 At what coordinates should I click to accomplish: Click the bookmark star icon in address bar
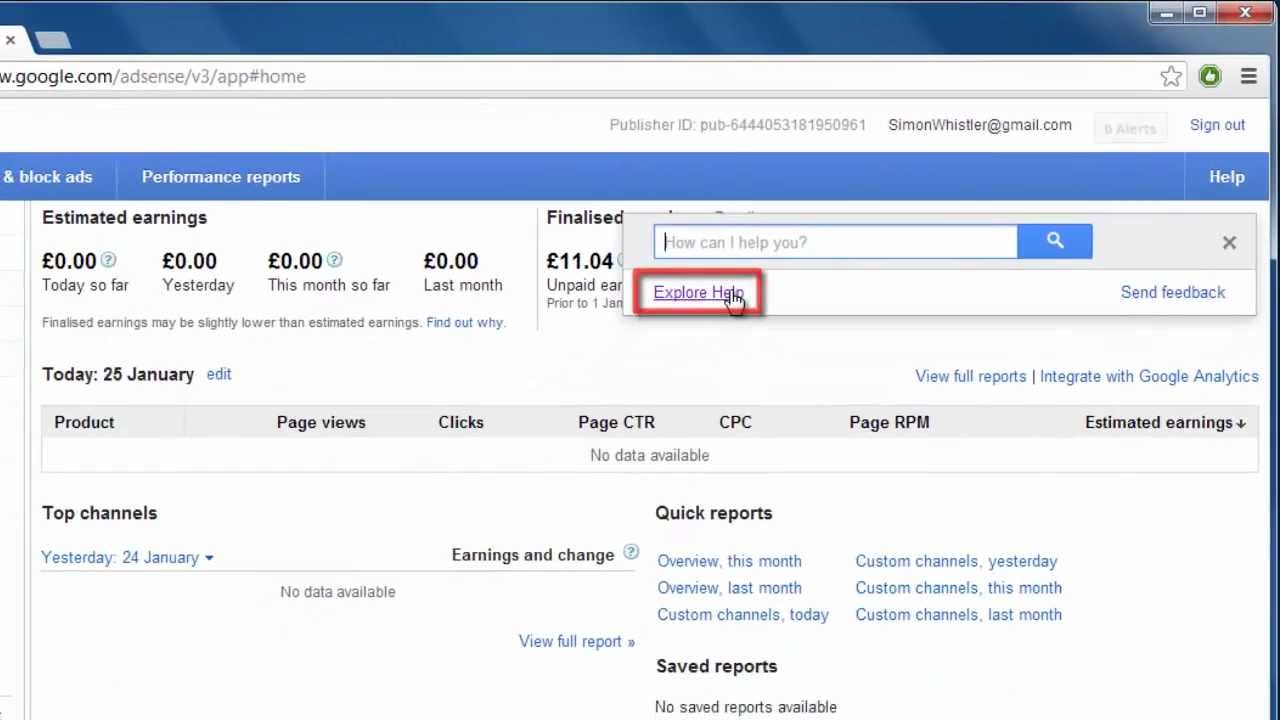click(1171, 76)
